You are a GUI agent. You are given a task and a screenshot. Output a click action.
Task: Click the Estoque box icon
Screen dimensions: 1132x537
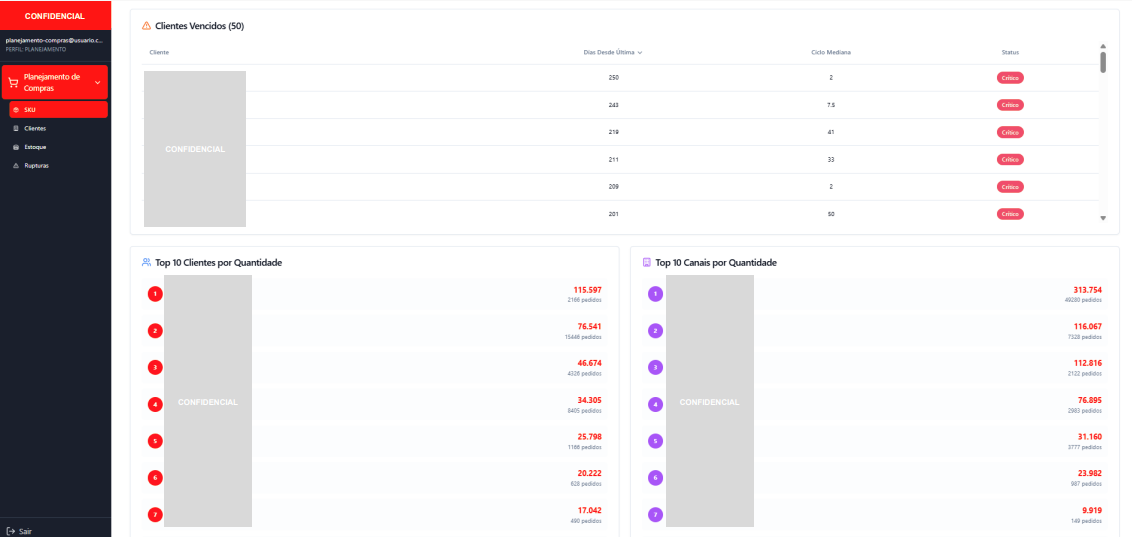16,147
